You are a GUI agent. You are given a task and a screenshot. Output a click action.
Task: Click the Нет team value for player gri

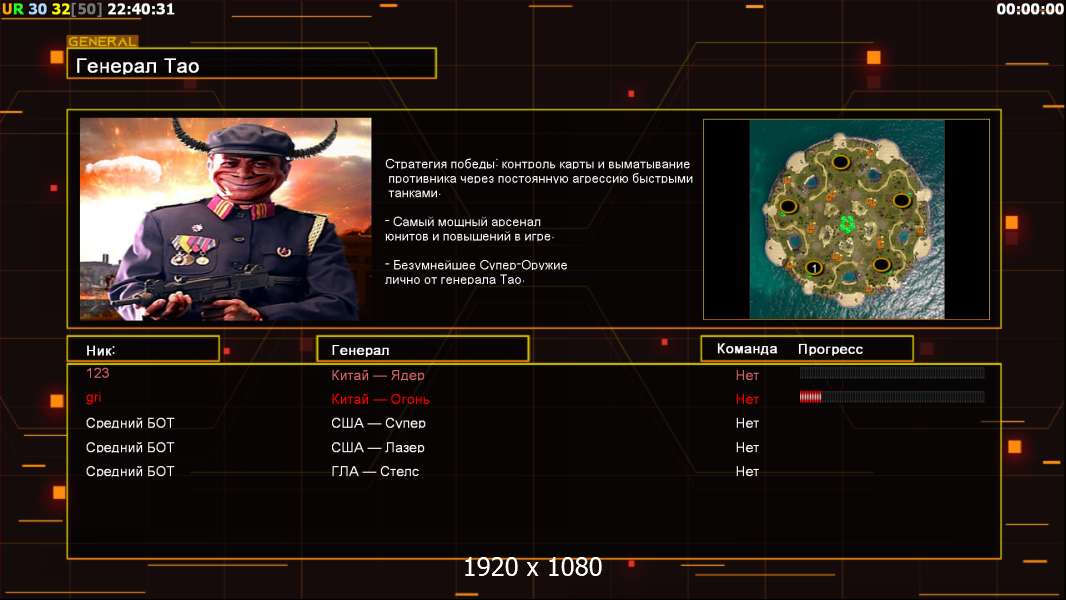(x=747, y=399)
